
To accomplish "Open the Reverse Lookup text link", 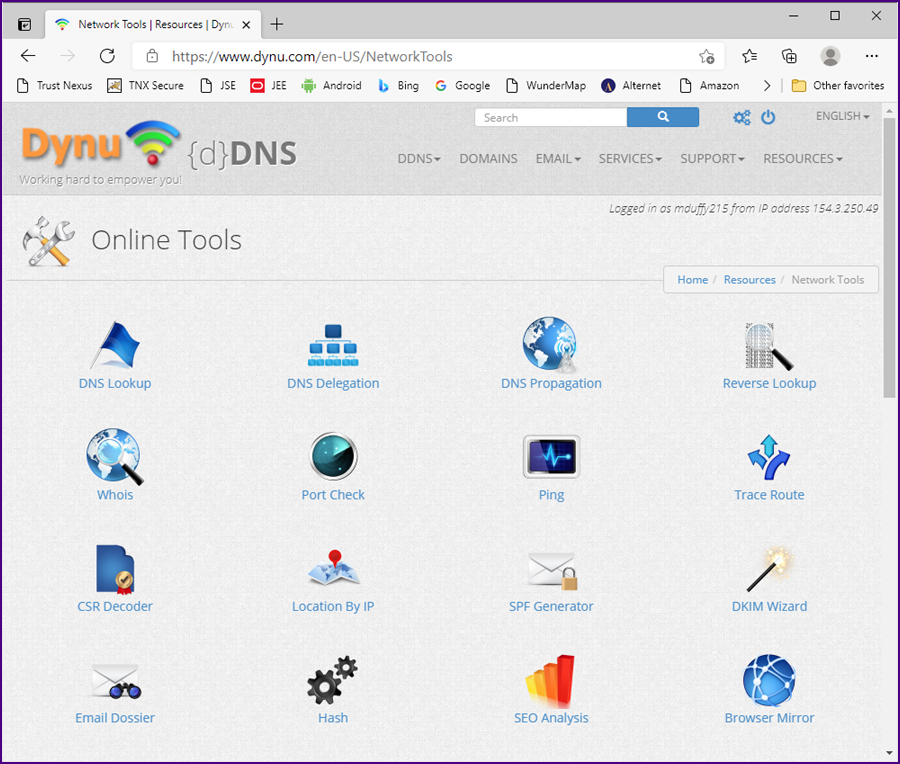I will pyautogui.click(x=769, y=383).
